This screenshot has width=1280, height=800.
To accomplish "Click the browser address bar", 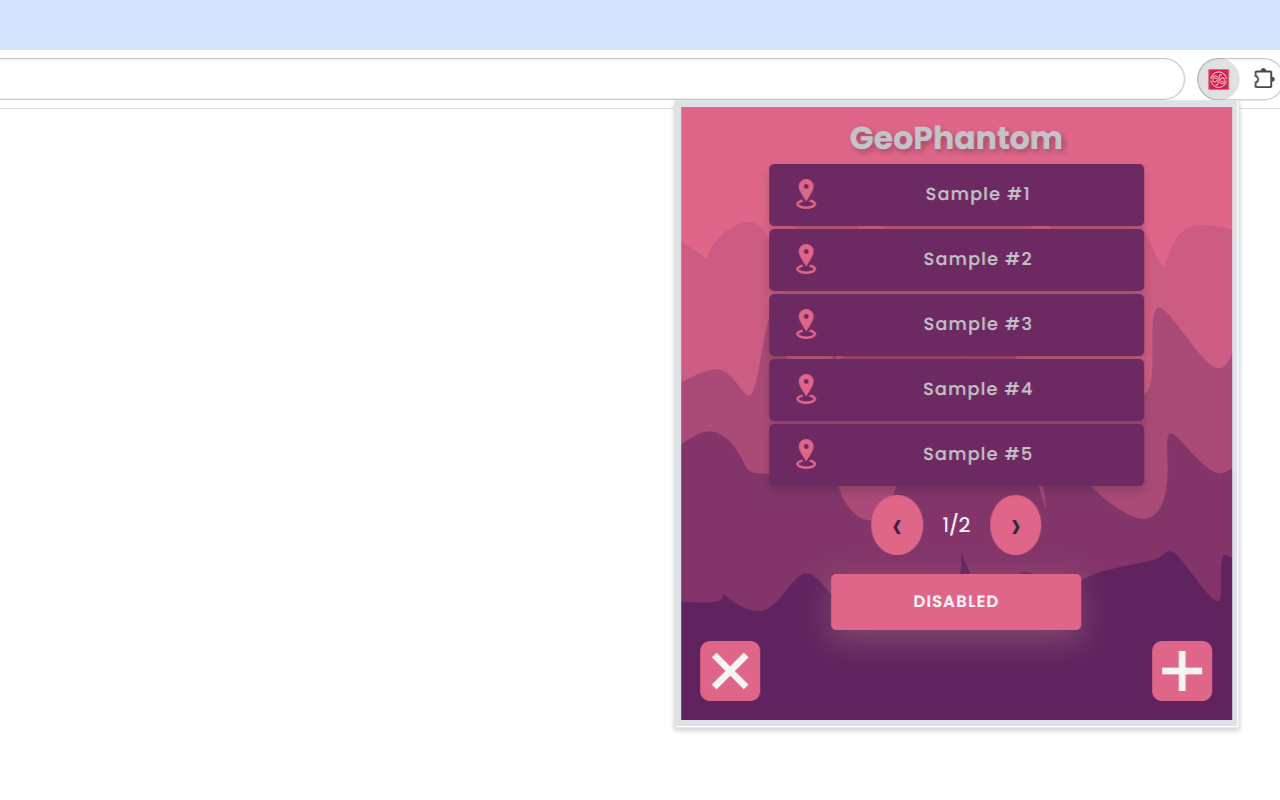I will (590, 78).
